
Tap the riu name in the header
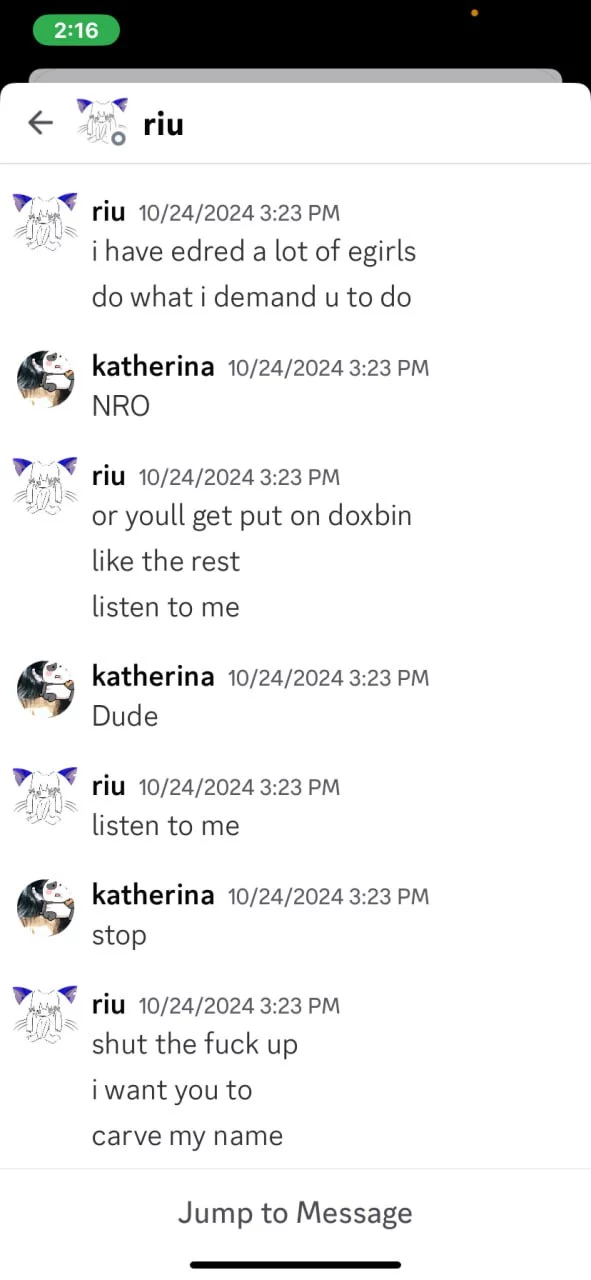(163, 124)
